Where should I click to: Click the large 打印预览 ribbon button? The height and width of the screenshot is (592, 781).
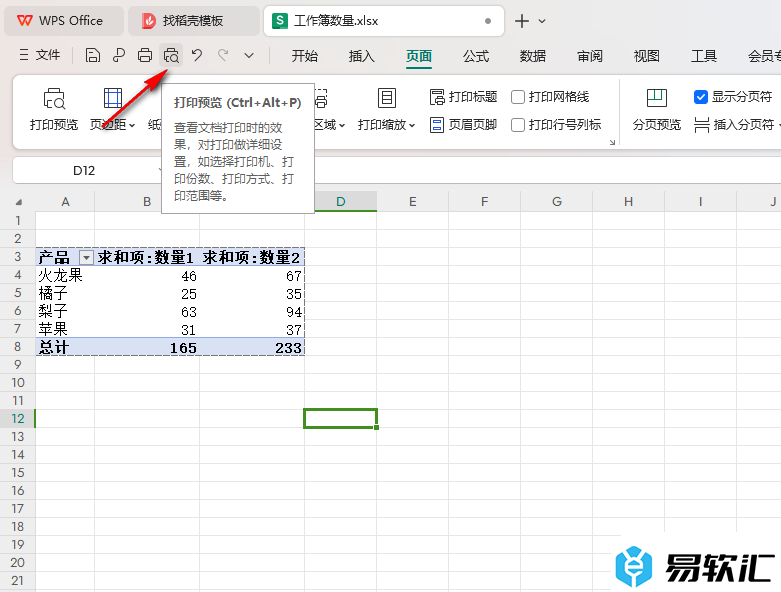pos(54,110)
